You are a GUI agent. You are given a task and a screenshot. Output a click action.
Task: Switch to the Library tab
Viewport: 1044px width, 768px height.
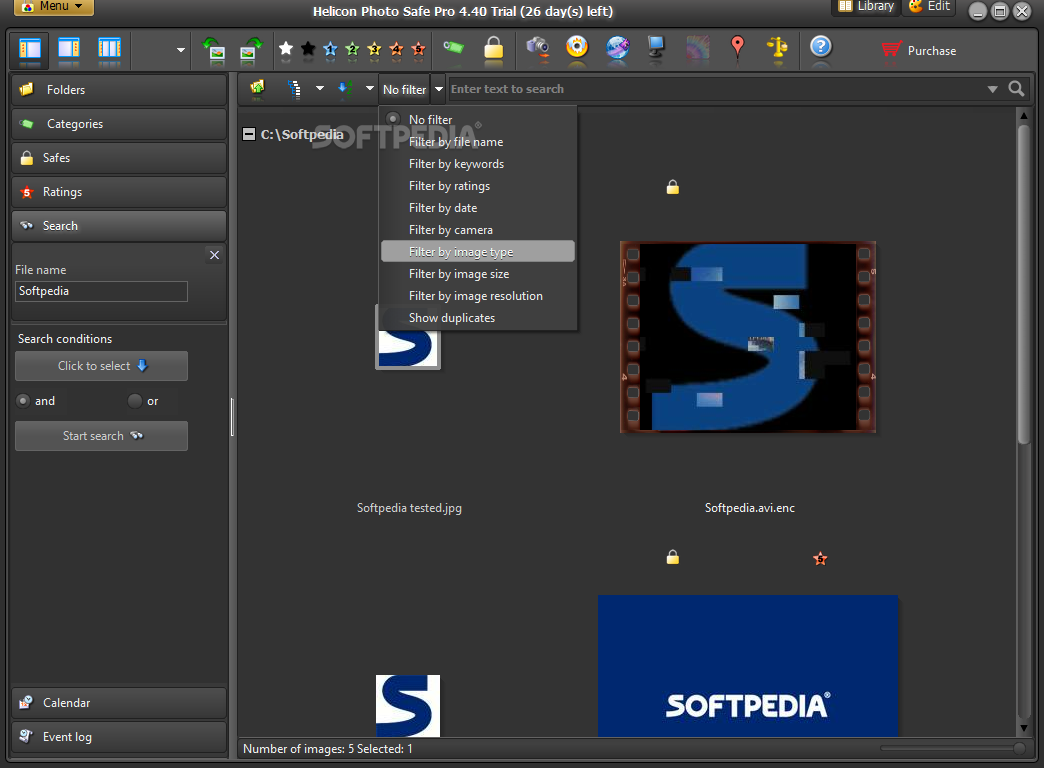pos(866,7)
